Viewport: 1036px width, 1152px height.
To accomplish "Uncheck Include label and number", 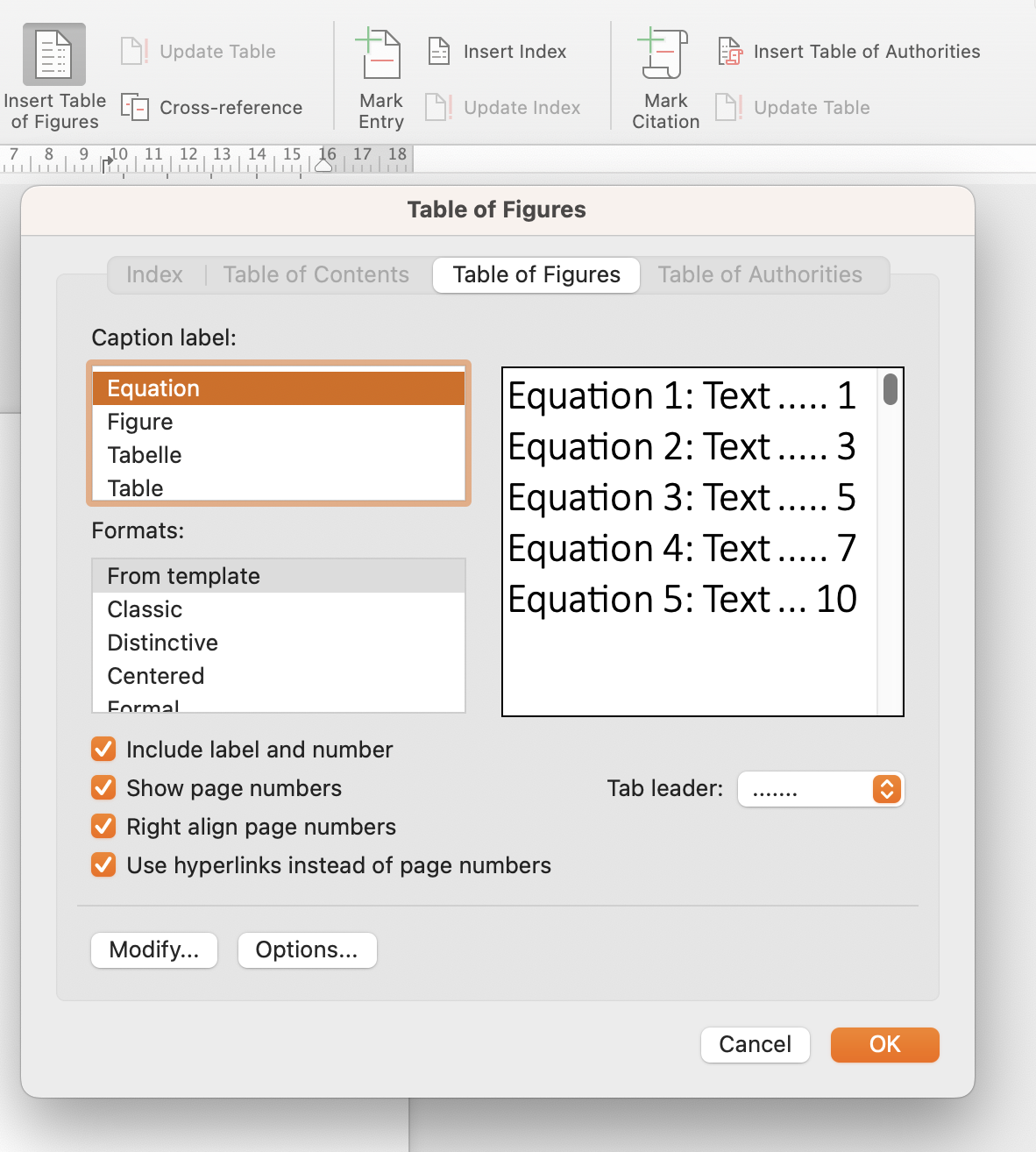I will point(103,750).
